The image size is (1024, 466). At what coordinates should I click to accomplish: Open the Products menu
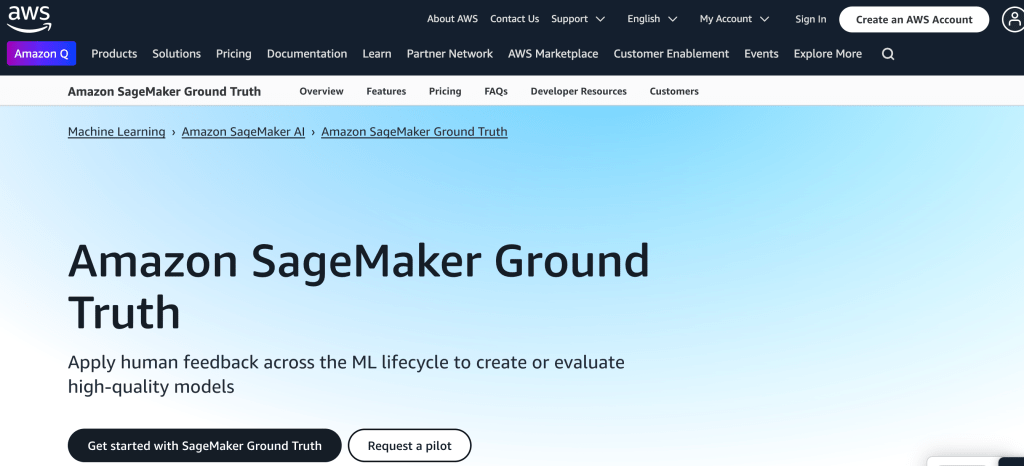click(x=114, y=54)
